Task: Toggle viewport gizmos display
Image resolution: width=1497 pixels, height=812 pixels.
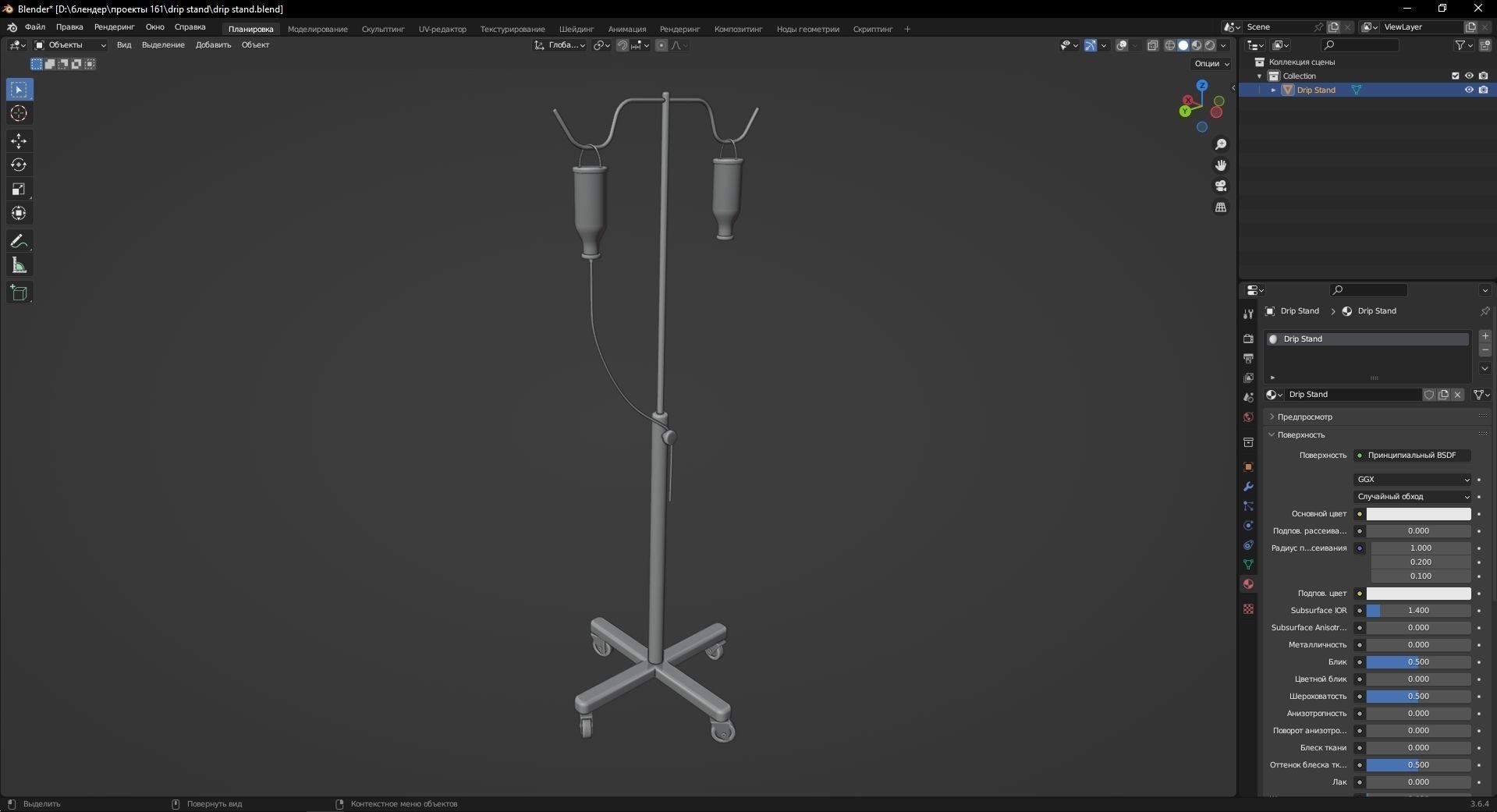Action: (1091, 45)
